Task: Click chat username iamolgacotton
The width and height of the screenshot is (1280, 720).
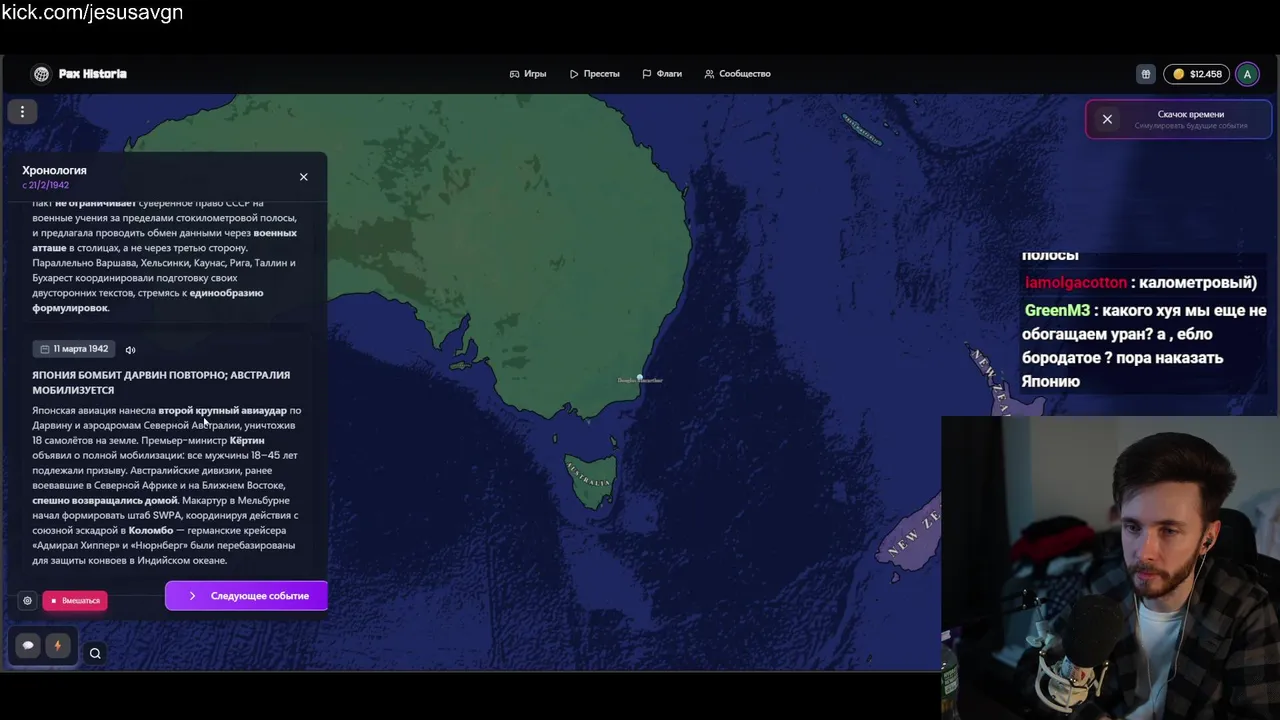Action: [x=1076, y=283]
